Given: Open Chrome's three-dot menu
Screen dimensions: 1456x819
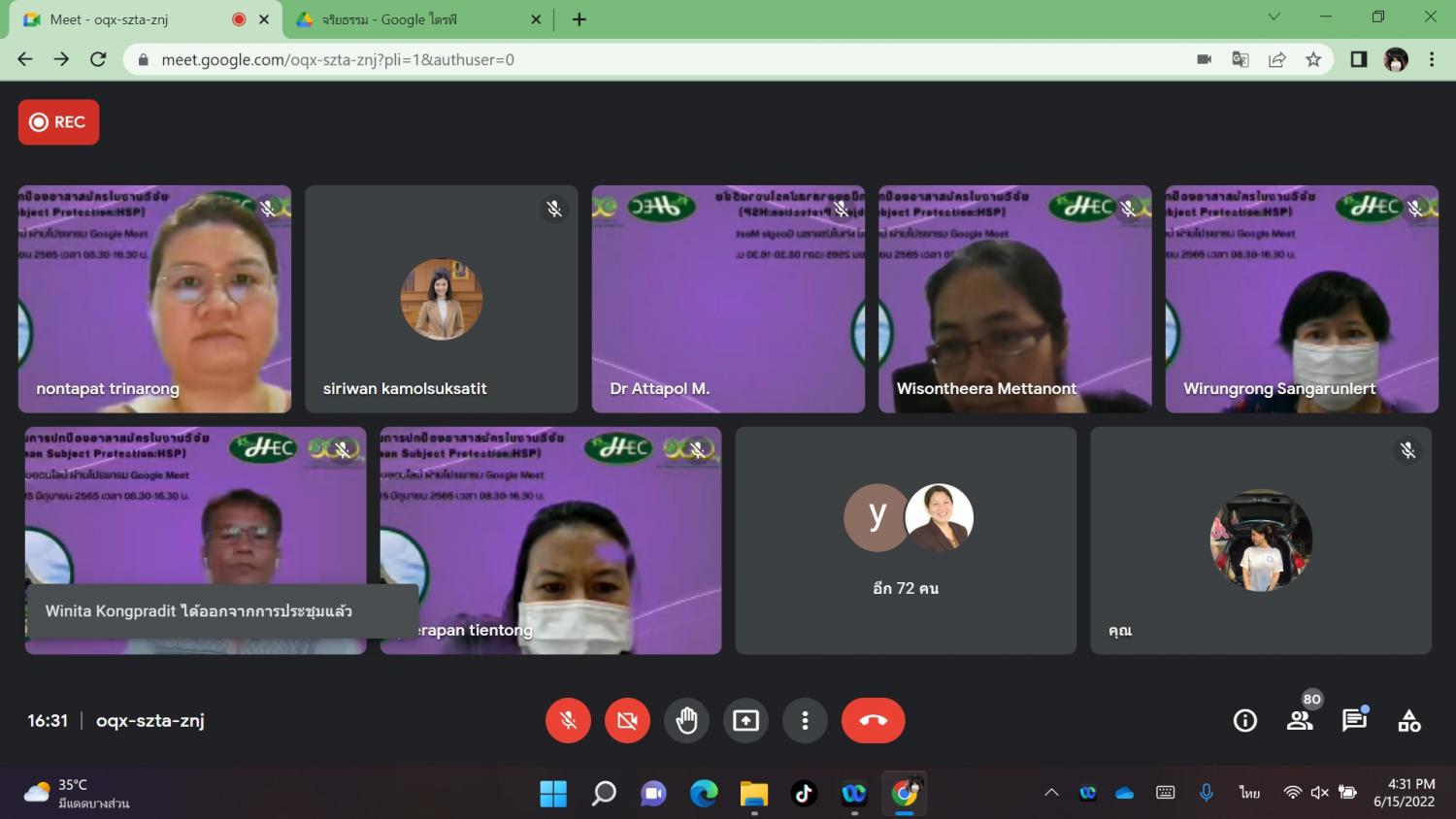Looking at the screenshot, I should (x=1432, y=59).
